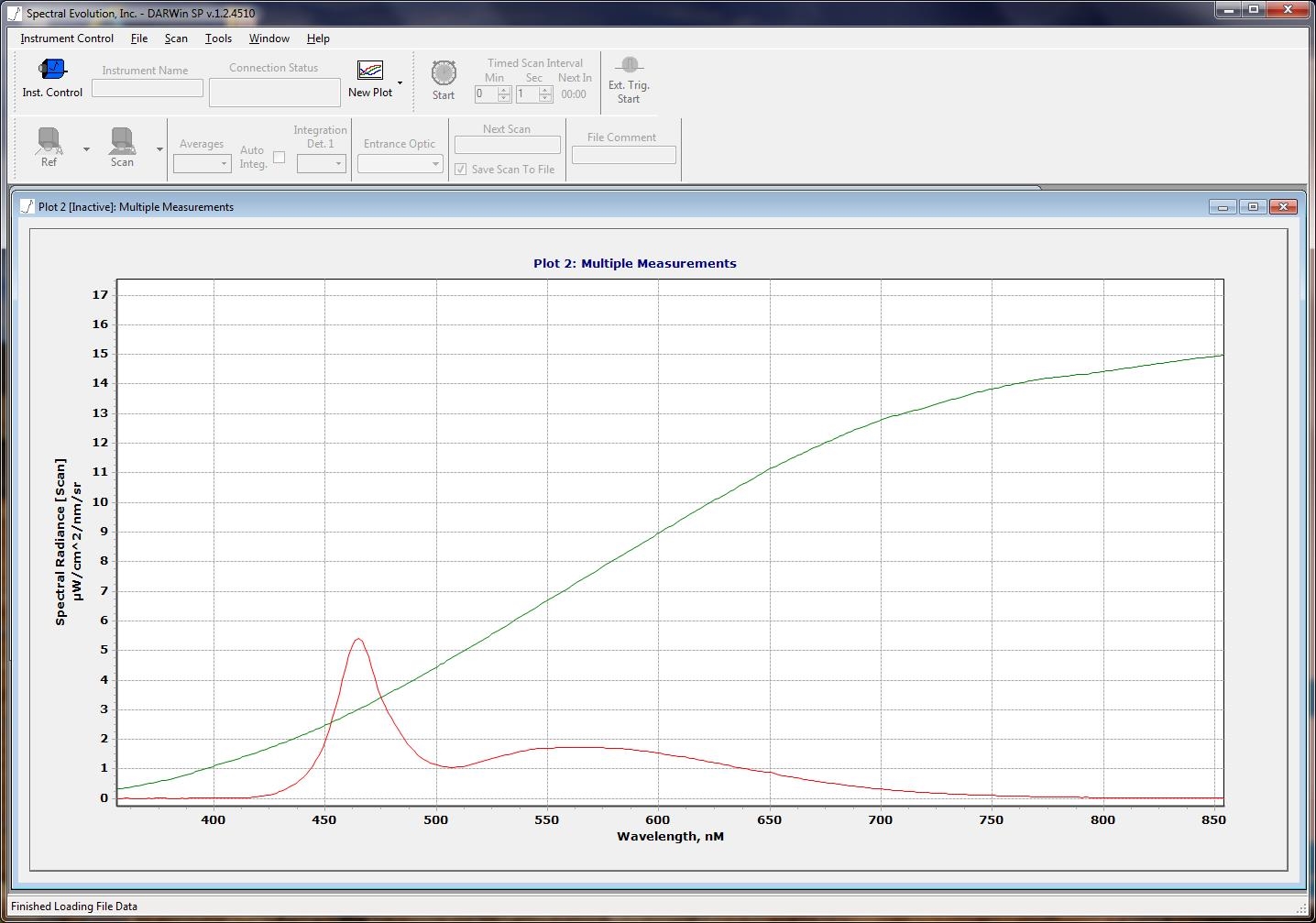This screenshot has width=1316, height=923.
Task: Toggle the Auto Integ. checkbox
Action: [x=279, y=158]
